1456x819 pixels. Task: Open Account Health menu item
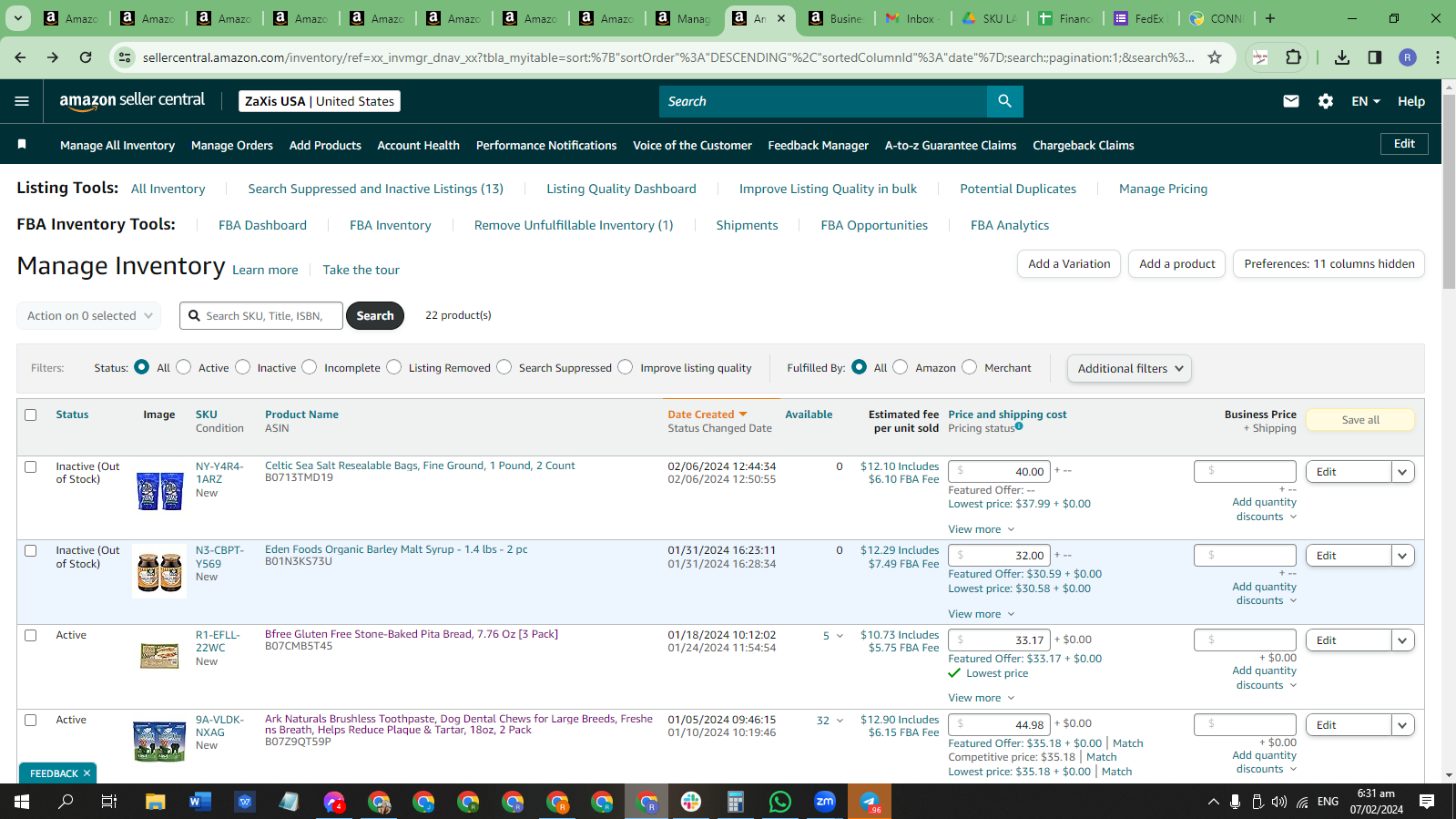[x=419, y=145]
